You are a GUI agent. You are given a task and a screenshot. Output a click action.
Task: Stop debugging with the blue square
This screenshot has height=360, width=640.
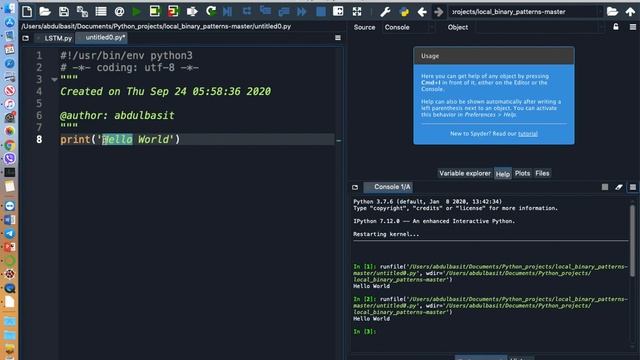[321, 11]
